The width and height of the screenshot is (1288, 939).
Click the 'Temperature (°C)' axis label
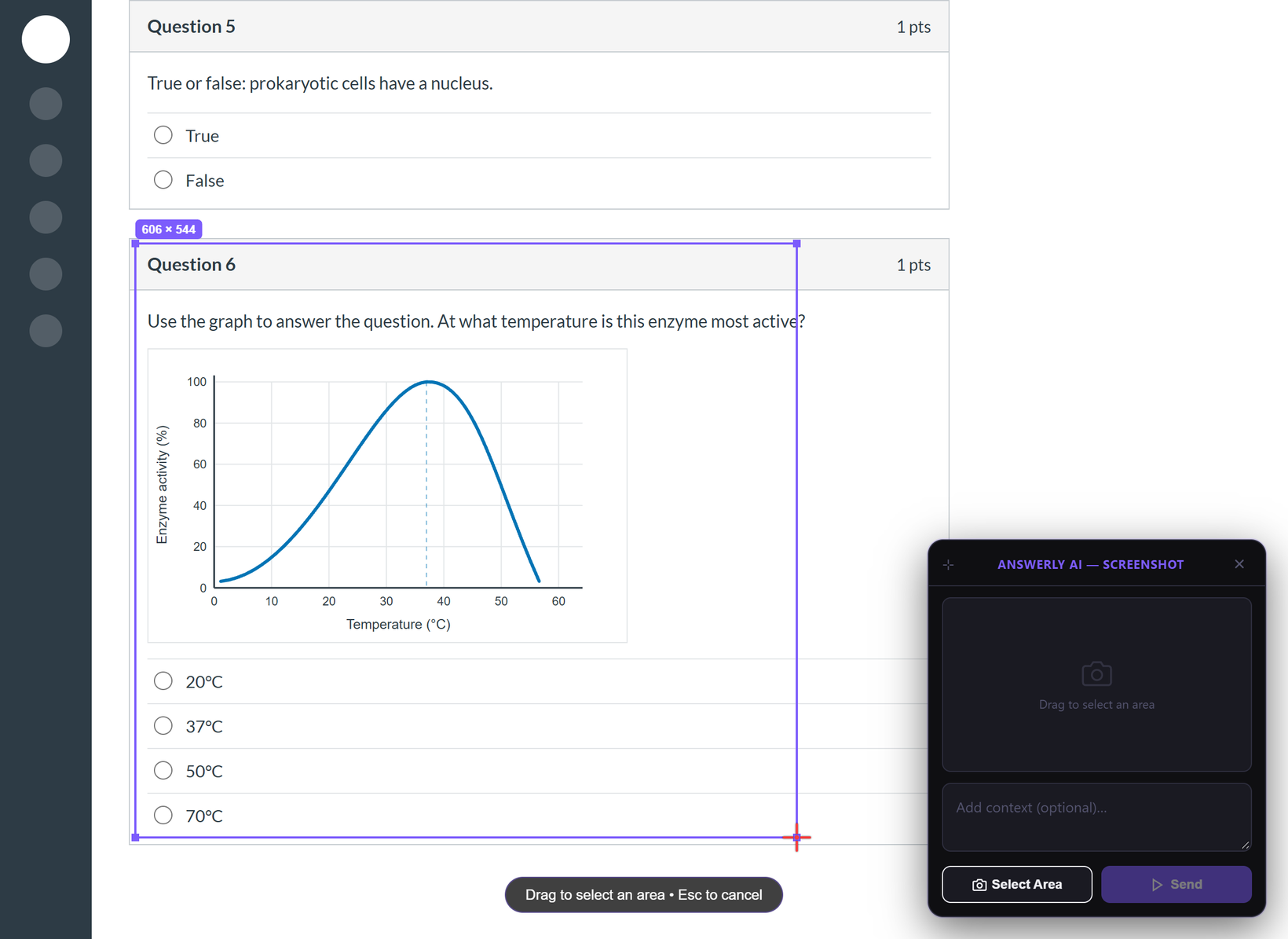pyautogui.click(x=398, y=625)
